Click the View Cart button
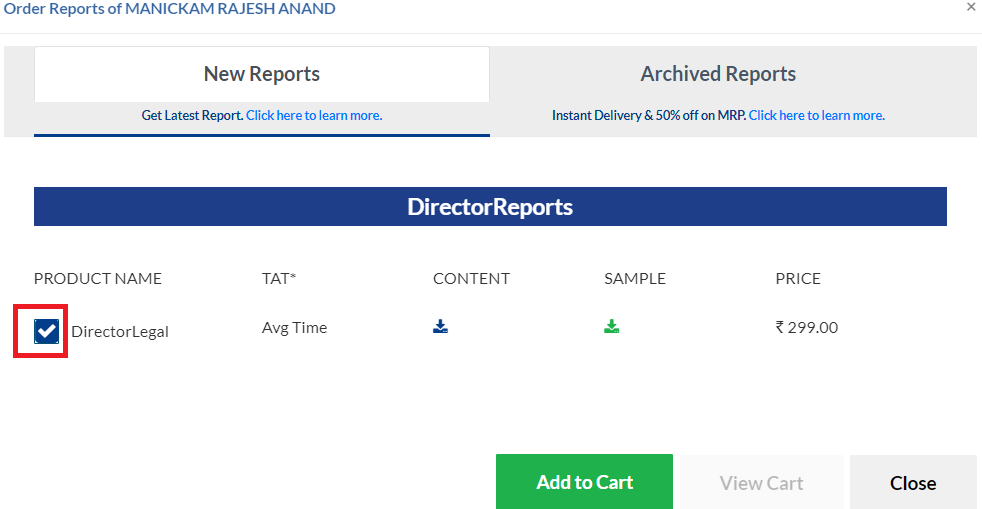The height and width of the screenshot is (509, 982). (762, 482)
